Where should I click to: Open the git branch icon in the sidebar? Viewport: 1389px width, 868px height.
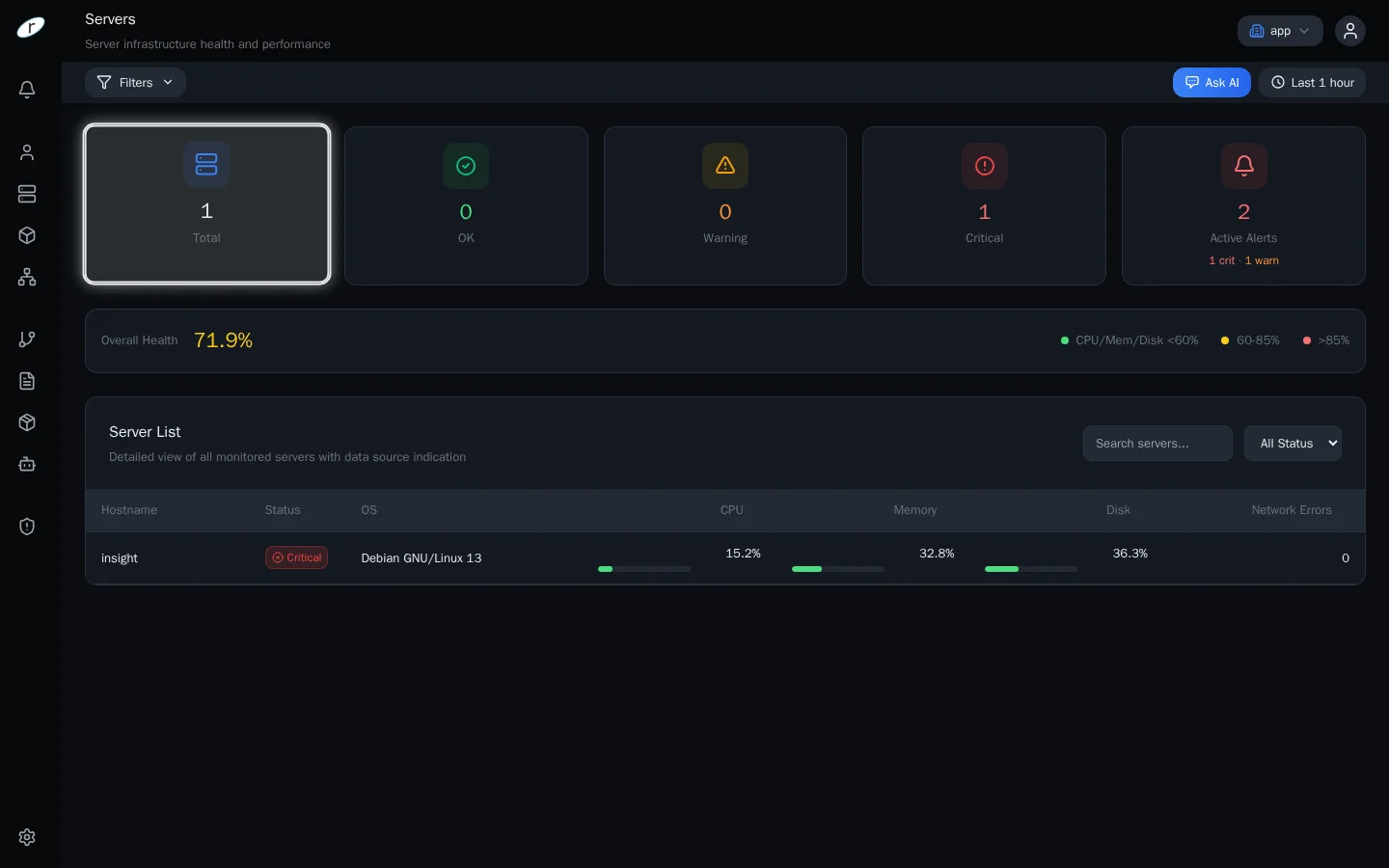pos(27,339)
